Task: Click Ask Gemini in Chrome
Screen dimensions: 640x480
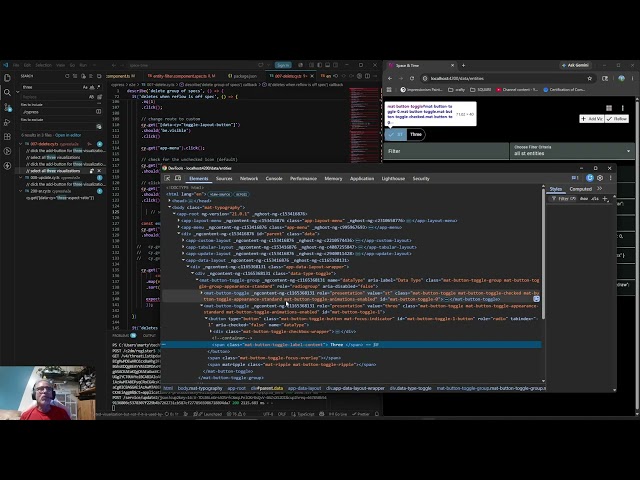Action: point(575,65)
